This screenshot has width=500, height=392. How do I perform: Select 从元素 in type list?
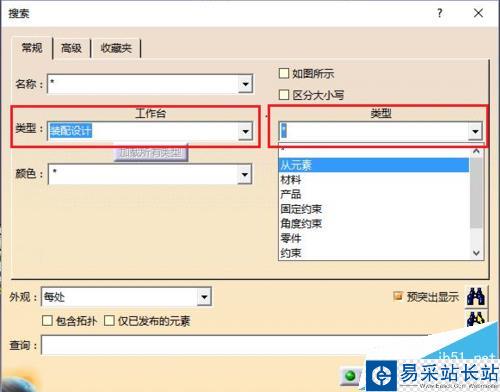pos(374,165)
